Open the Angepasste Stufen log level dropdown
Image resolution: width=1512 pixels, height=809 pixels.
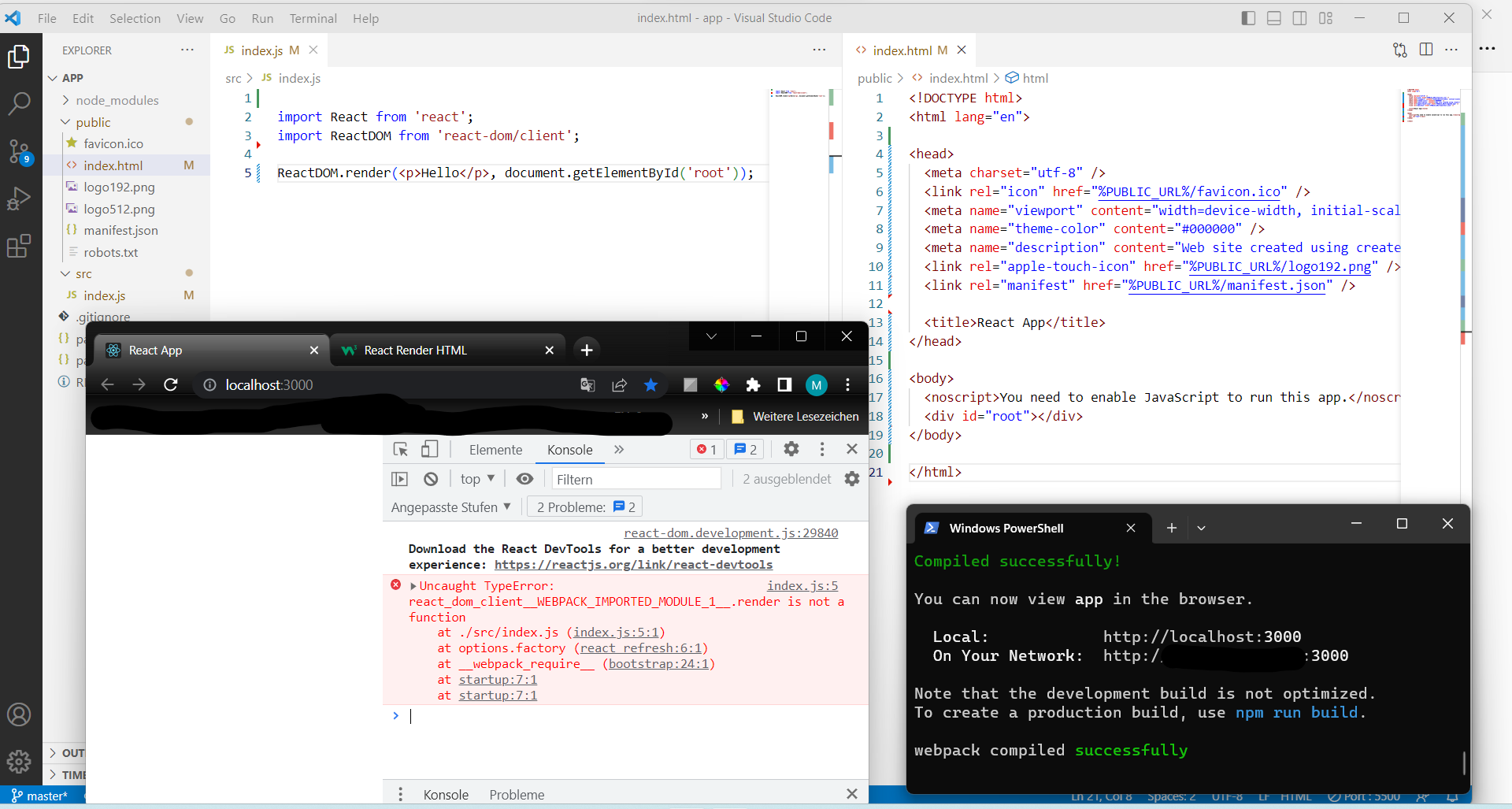[451, 507]
